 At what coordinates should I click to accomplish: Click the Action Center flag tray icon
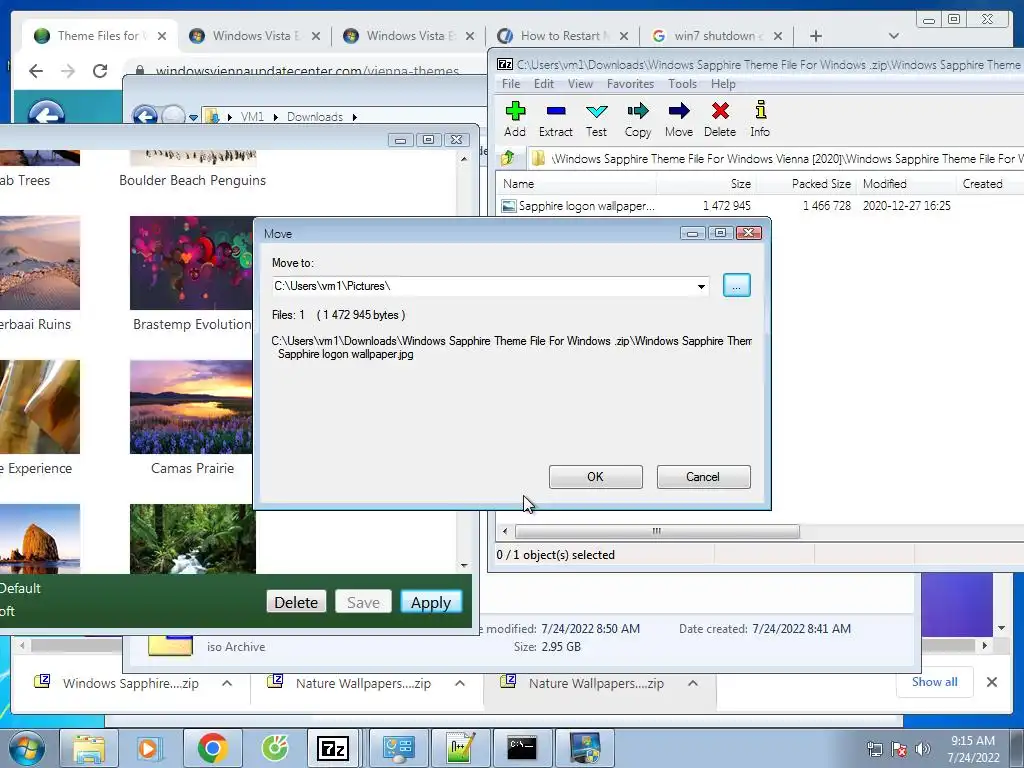(x=899, y=749)
